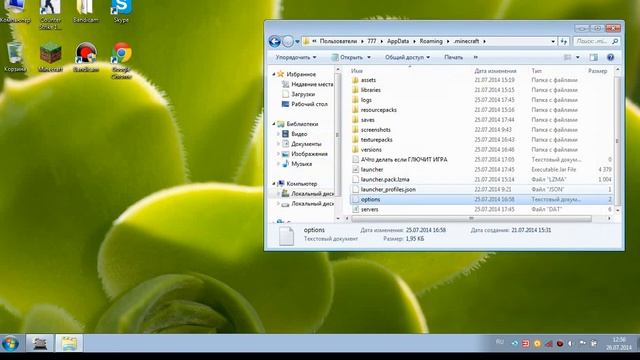This screenshot has width=640, height=360.
Task: Click the RU language indicator
Action: (x=500, y=342)
